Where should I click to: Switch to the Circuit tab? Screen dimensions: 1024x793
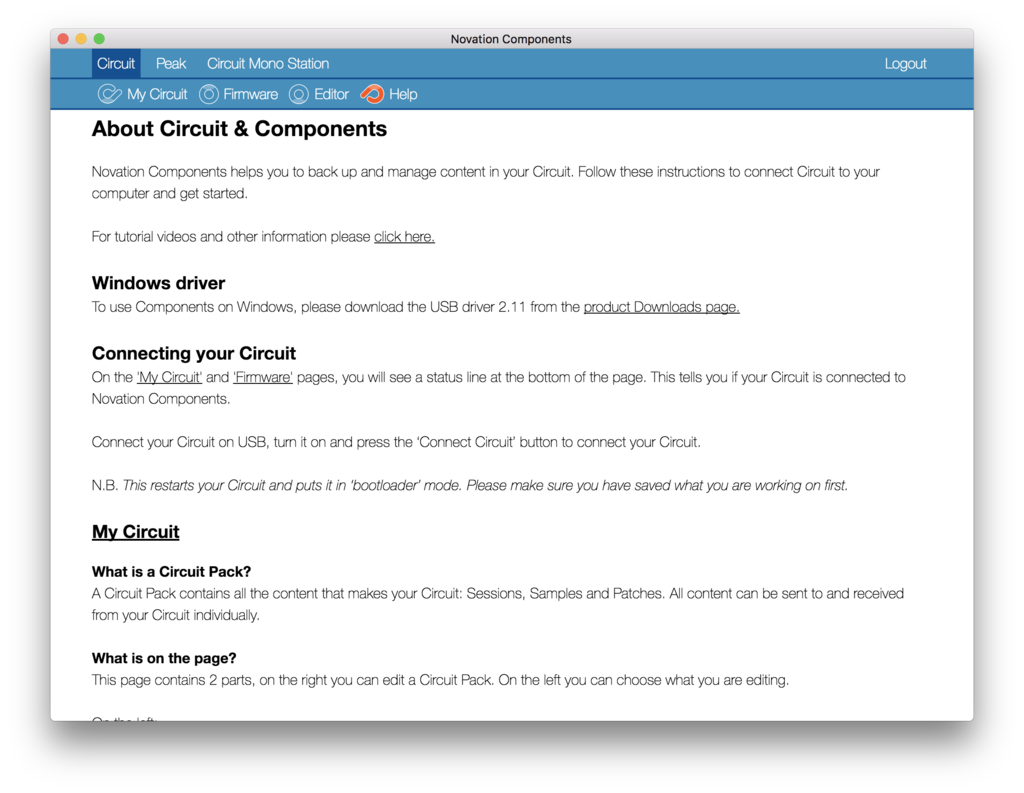[x=116, y=63]
